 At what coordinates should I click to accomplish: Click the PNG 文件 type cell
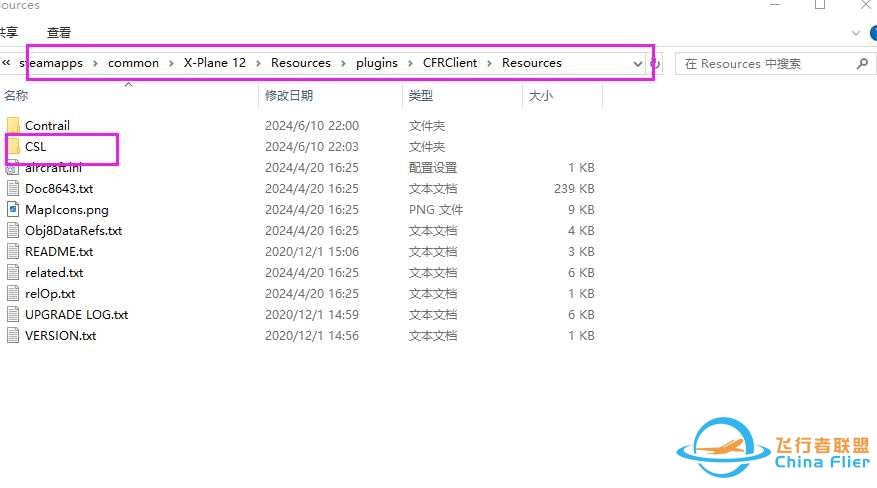[x=436, y=210]
